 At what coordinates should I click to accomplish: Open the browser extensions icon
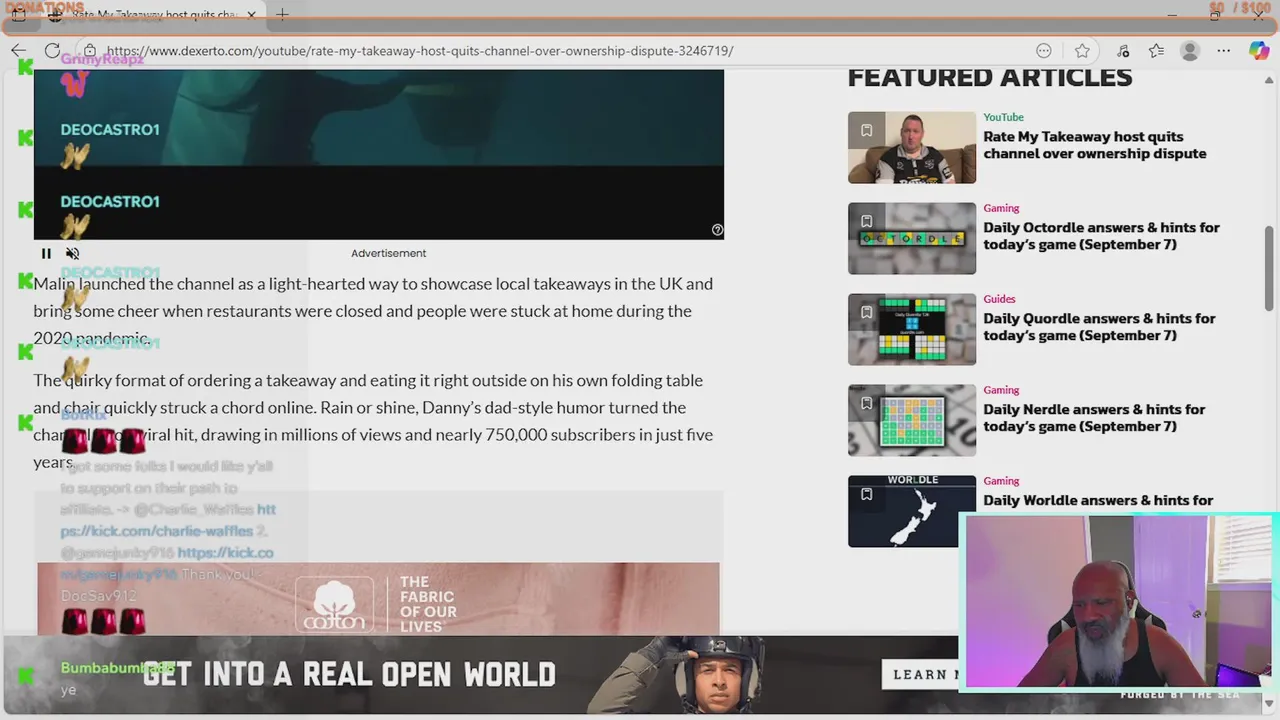1123,50
